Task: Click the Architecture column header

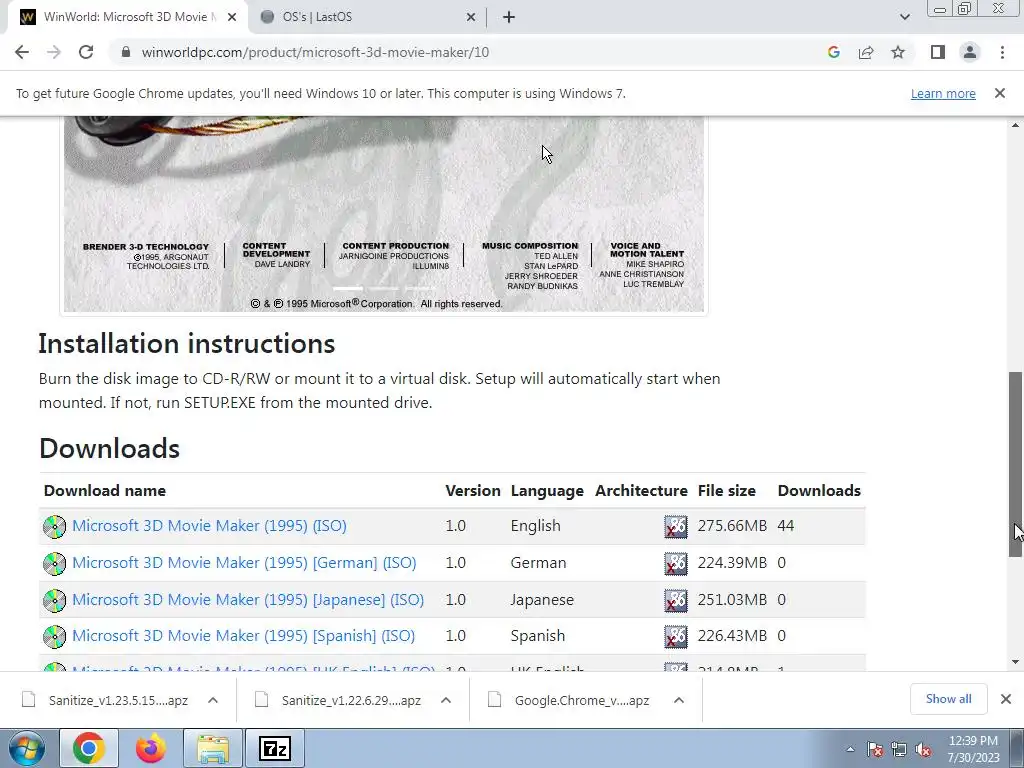Action: [x=641, y=490]
